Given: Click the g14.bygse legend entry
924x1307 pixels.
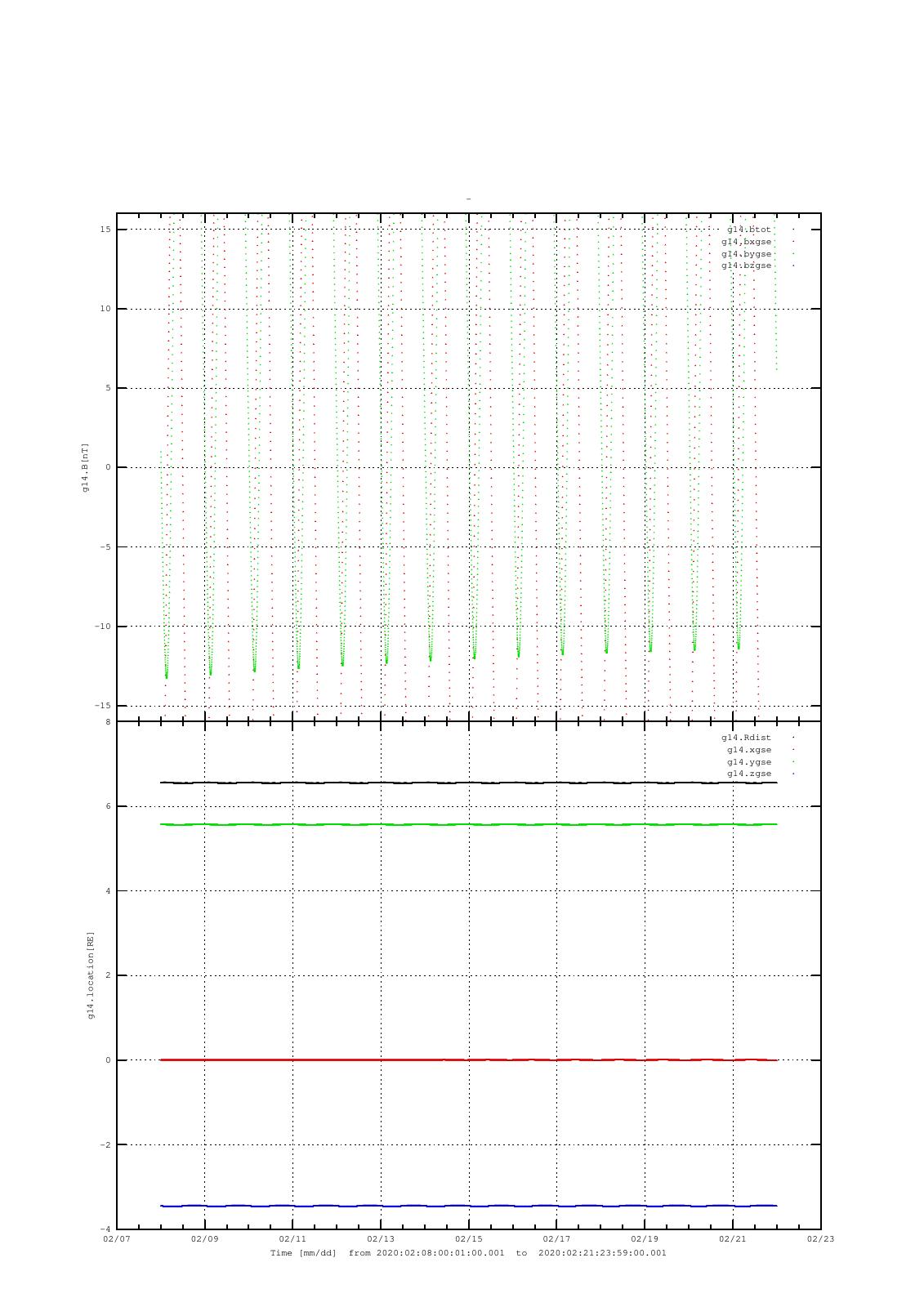Looking at the screenshot, I should click(746, 254).
